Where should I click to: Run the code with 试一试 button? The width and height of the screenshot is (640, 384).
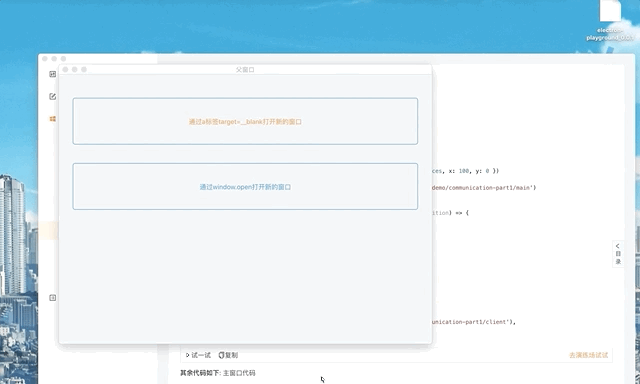[198, 355]
